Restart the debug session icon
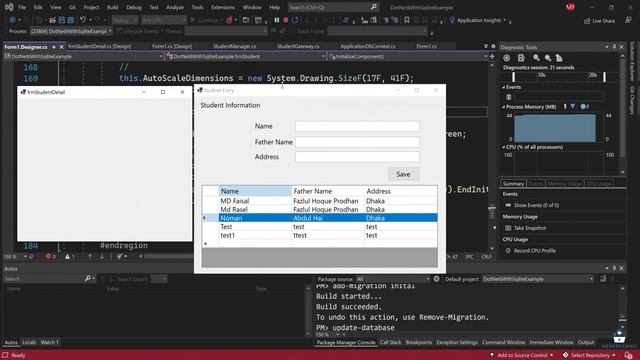The height and width of the screenshot is (360, 640). pos(295,20)
